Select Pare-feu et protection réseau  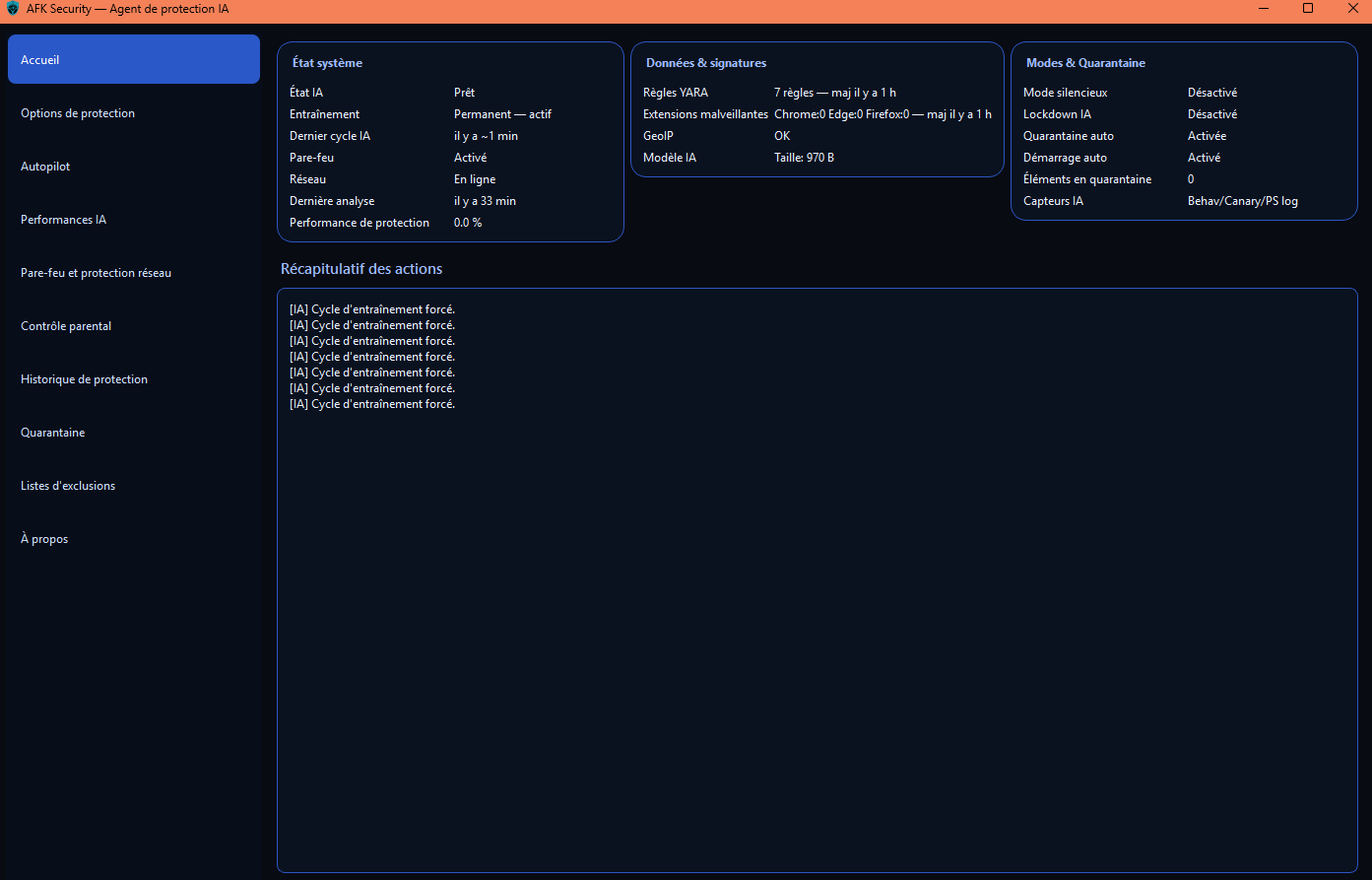click(x=96, y=273)
